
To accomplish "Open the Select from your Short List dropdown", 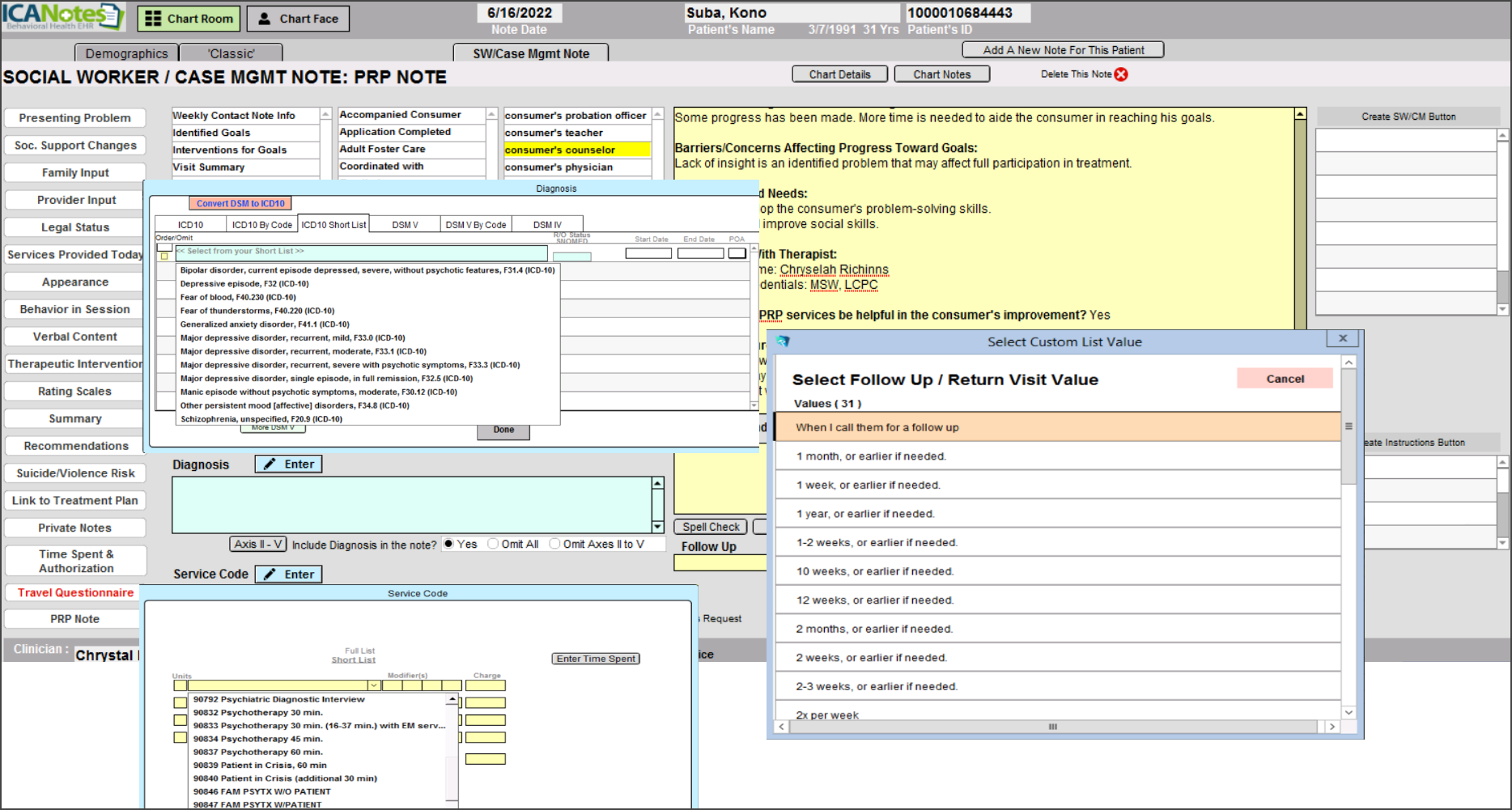I will pos(361,252).
